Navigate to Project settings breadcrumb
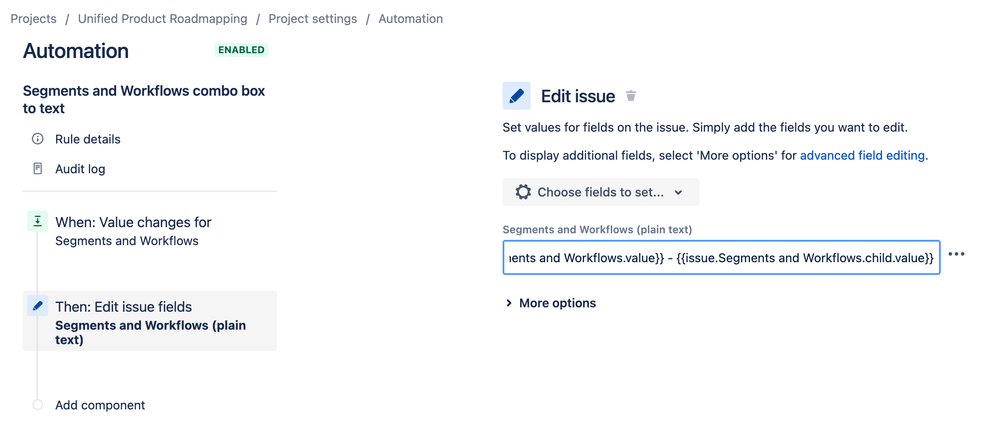 pyautogui.click(x=313, y=18)
